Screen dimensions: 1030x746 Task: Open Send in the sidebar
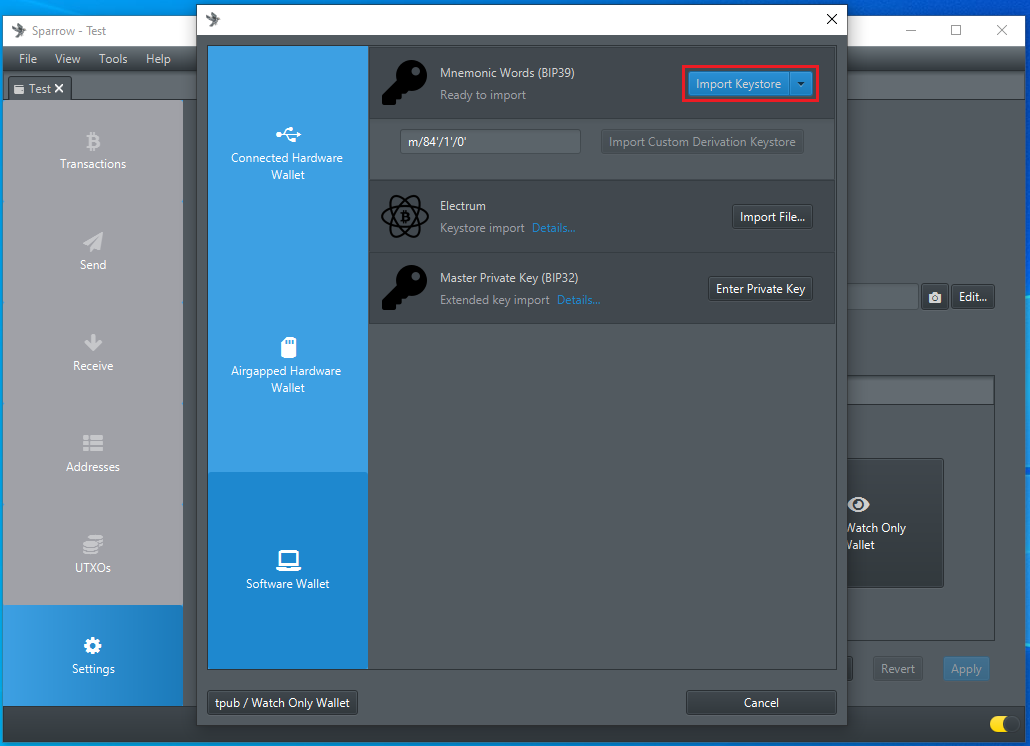93,252
